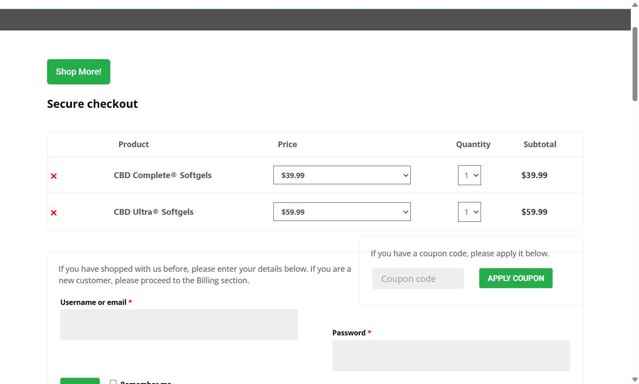Focus the Password input field
Viewport: 639px width, 384px height.
point(451,355)
